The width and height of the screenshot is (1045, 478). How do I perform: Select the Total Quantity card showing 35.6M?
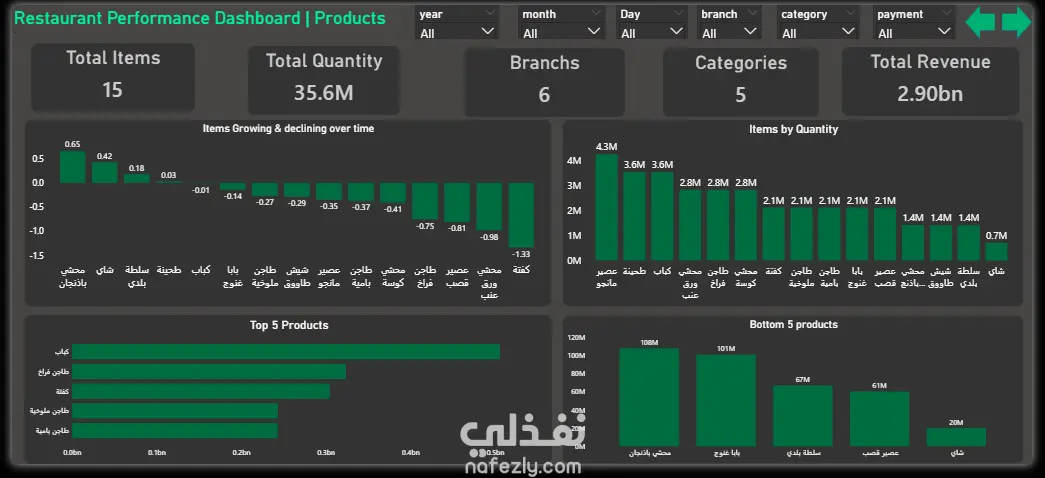click(x=324, y=81)
